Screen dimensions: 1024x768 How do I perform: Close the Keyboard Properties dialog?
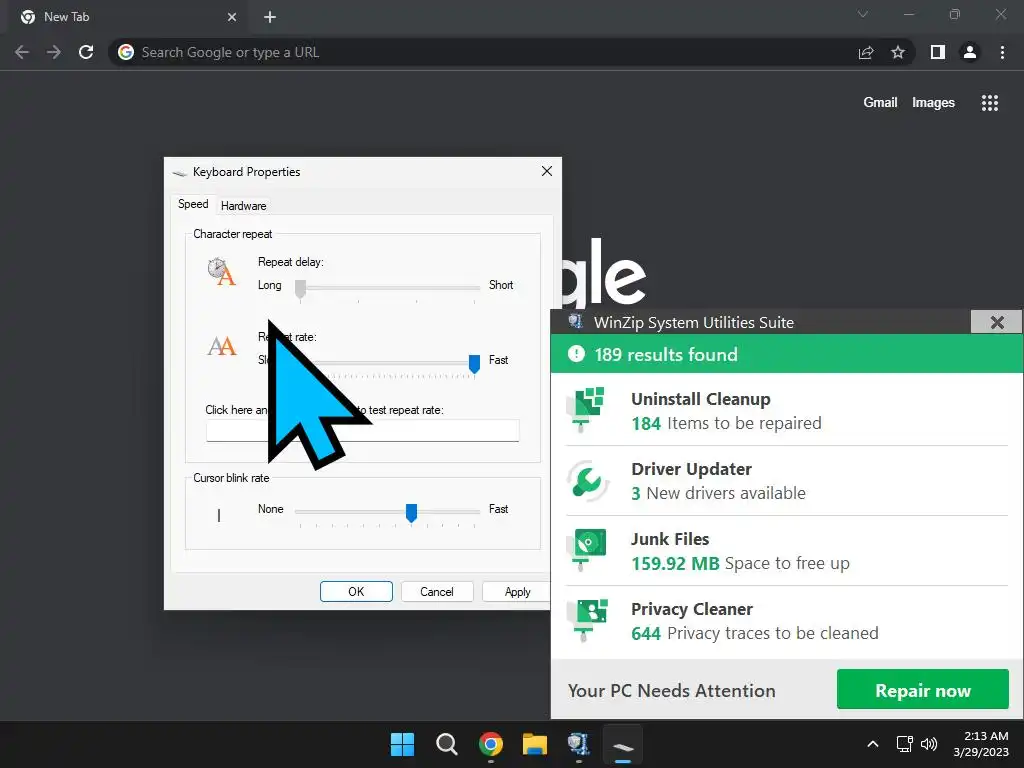(547, 171)
